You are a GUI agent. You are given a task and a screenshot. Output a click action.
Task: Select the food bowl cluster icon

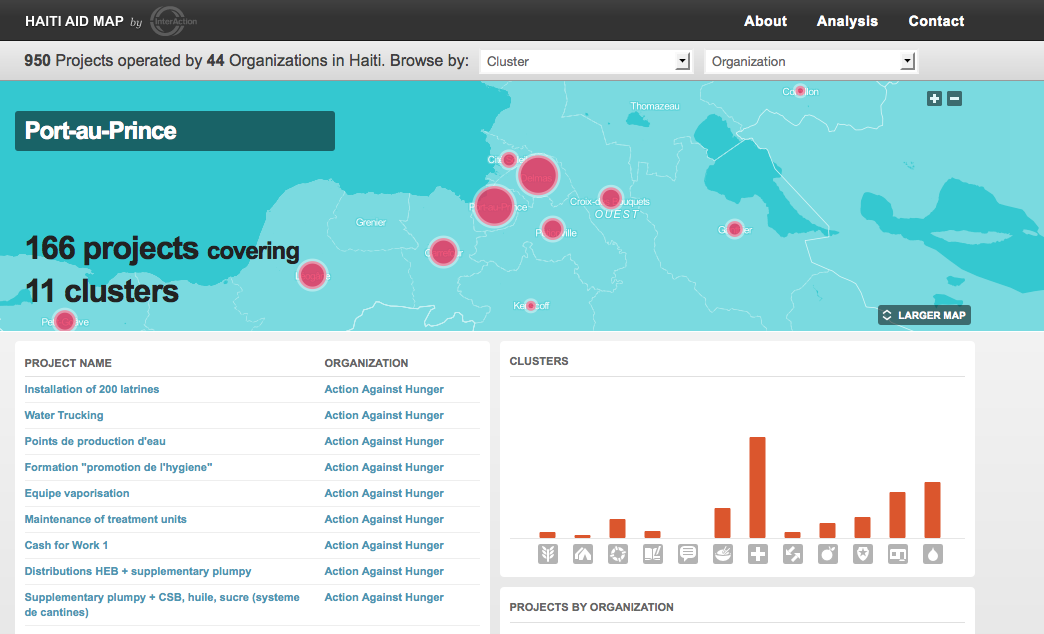tap(722, 554)
